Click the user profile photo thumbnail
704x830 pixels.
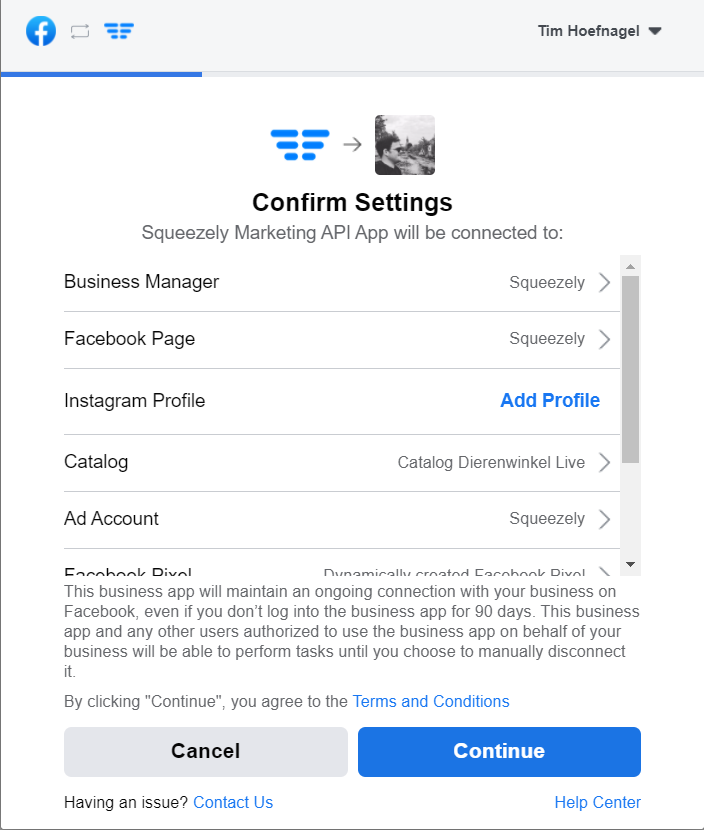pos(405,145)
